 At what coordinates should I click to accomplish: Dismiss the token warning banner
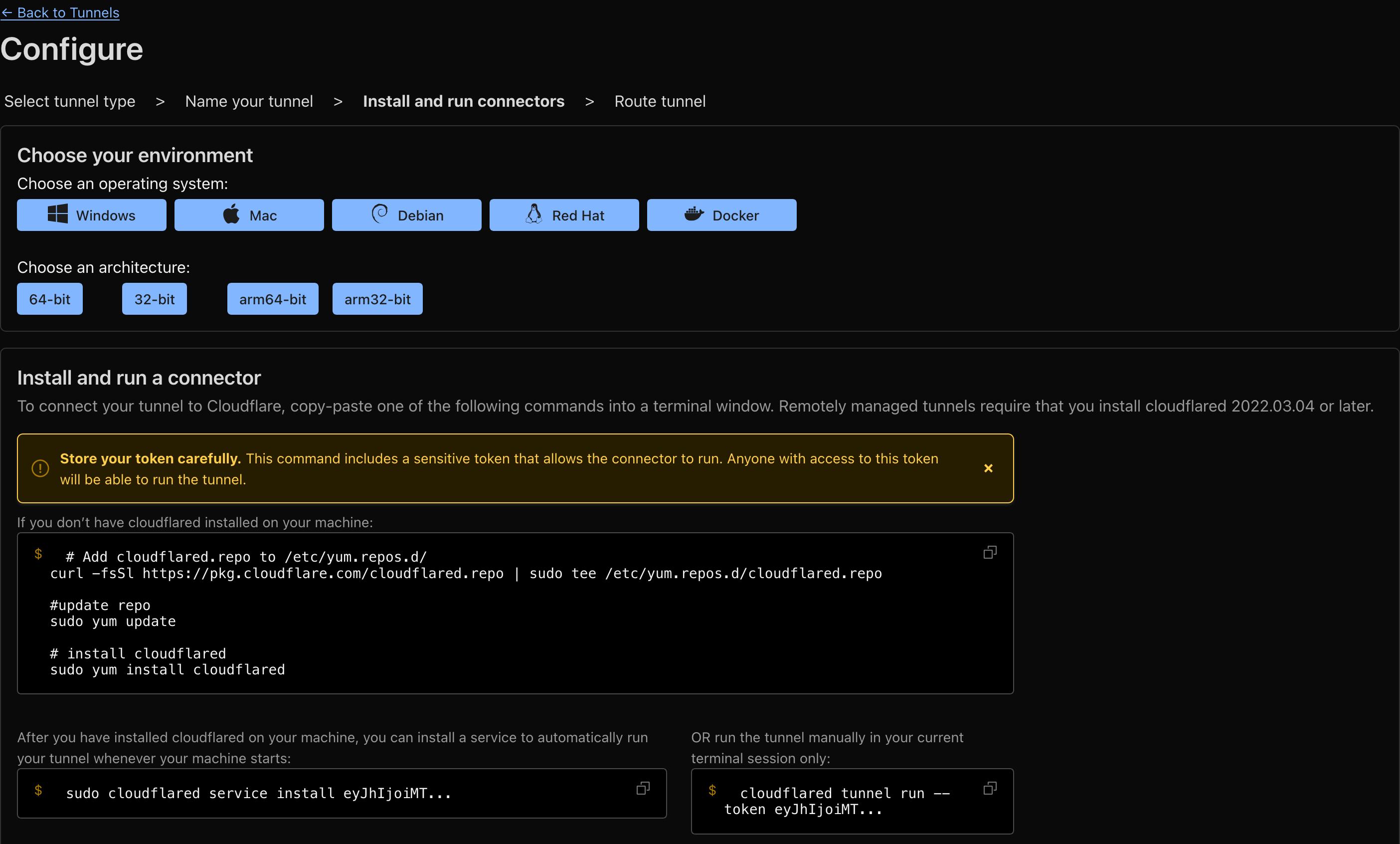point(989,468)
